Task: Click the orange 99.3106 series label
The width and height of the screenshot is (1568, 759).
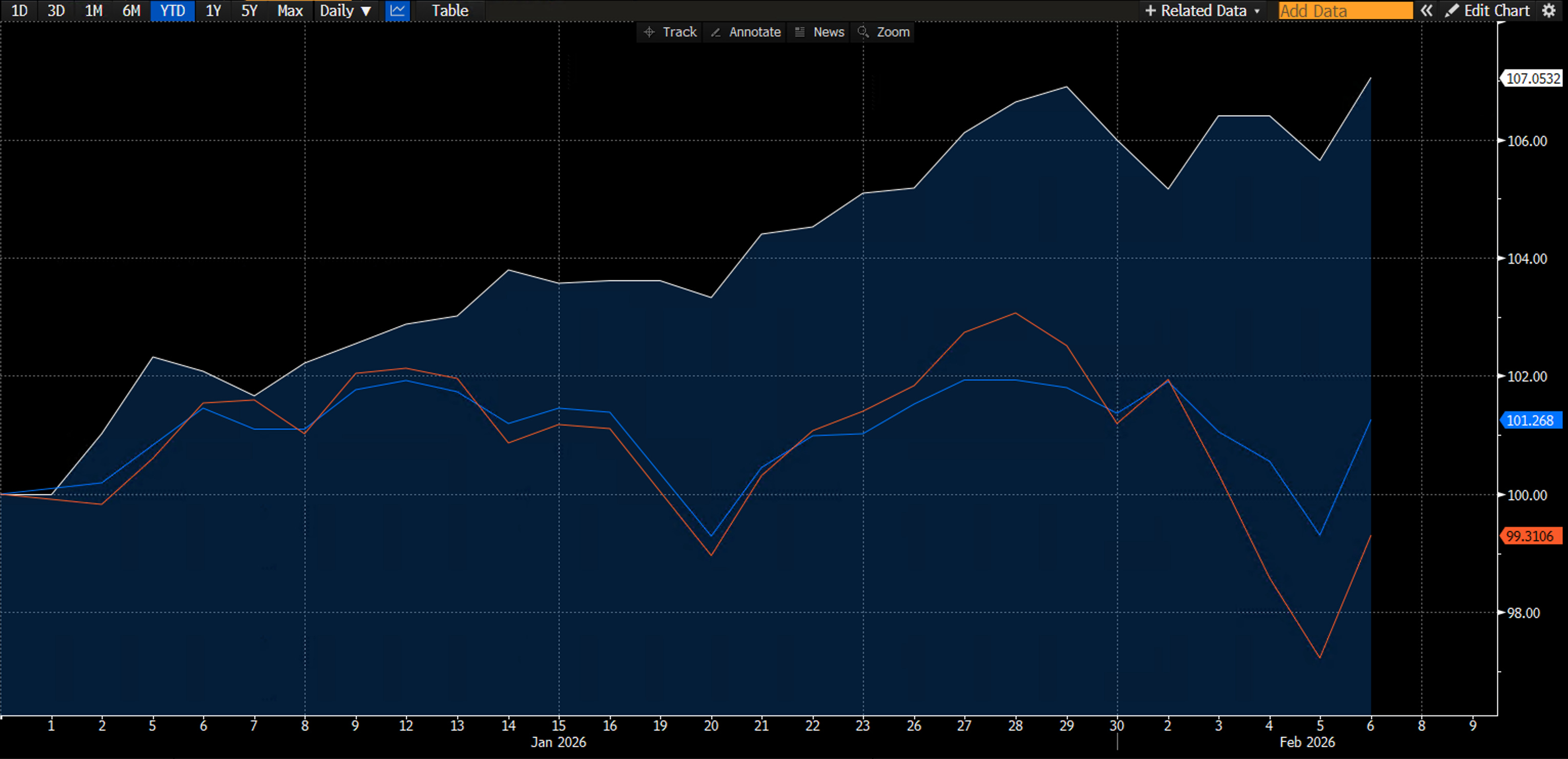Action: pos(1530,536)
